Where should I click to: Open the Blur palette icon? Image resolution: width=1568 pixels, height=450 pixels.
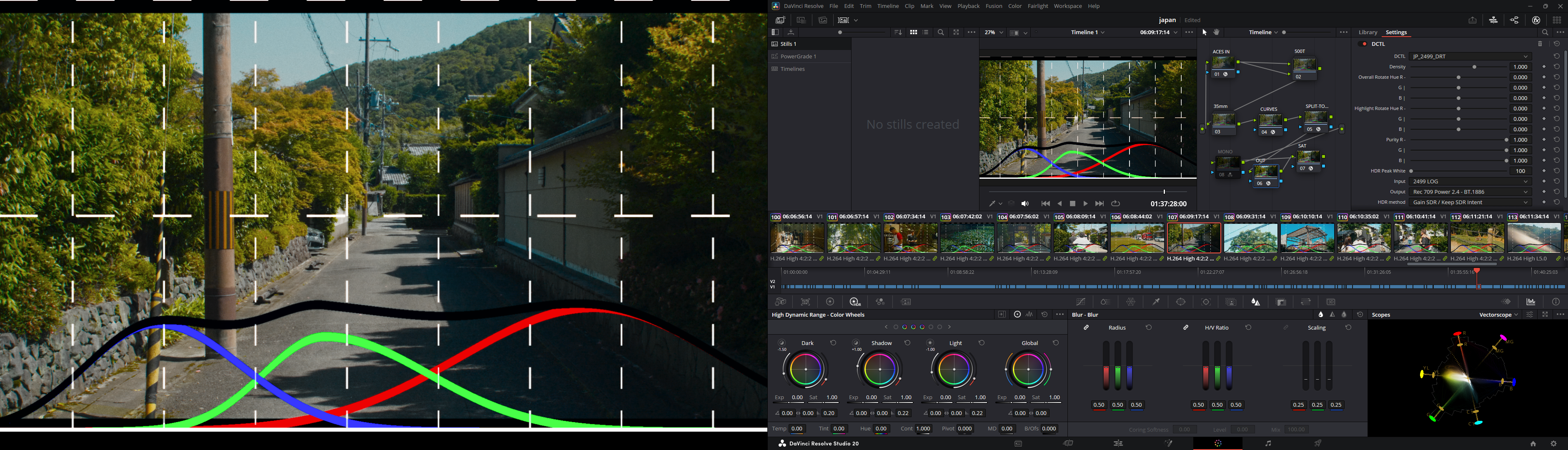1256,302
